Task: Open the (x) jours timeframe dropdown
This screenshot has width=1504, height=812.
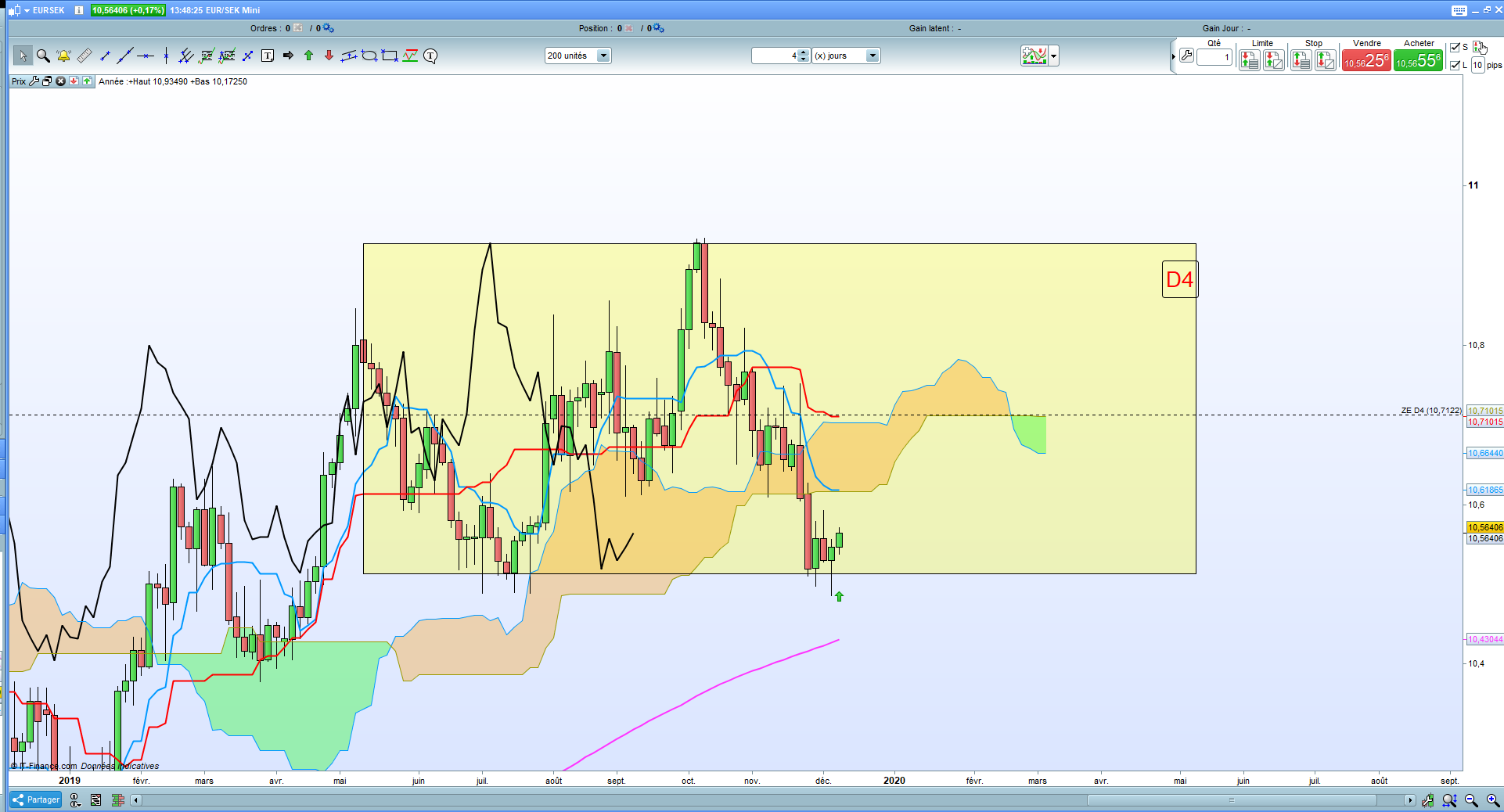Action: point(873,56)
